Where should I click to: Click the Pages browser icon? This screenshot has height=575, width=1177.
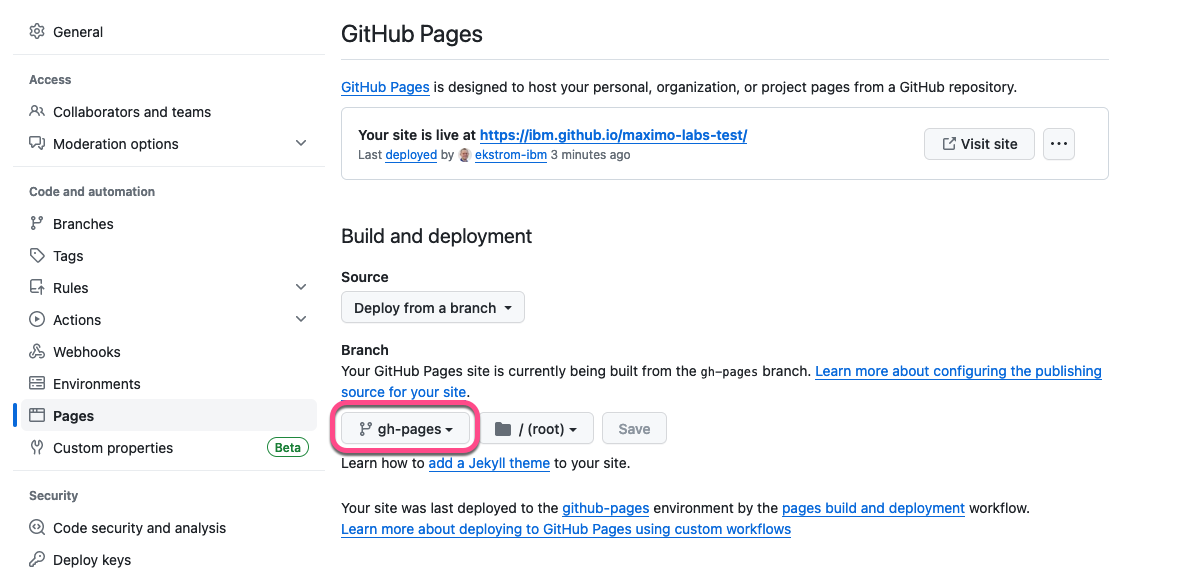[37, 415]
